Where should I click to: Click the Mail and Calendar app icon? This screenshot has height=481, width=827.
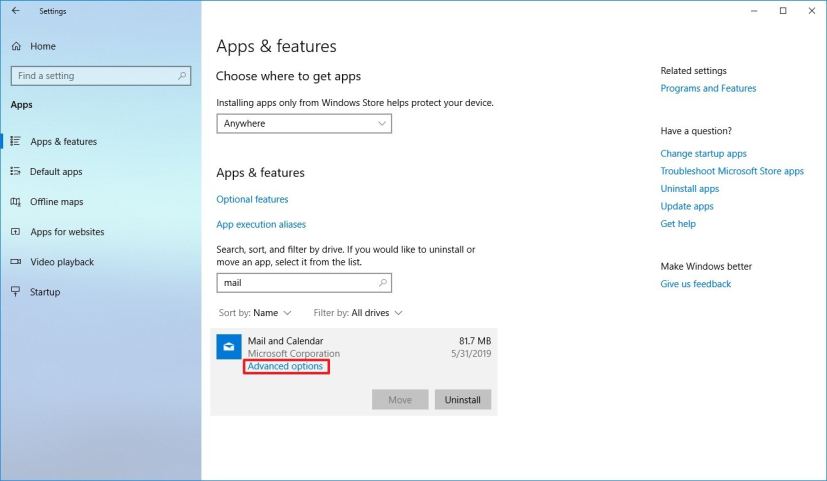[229, 347]
